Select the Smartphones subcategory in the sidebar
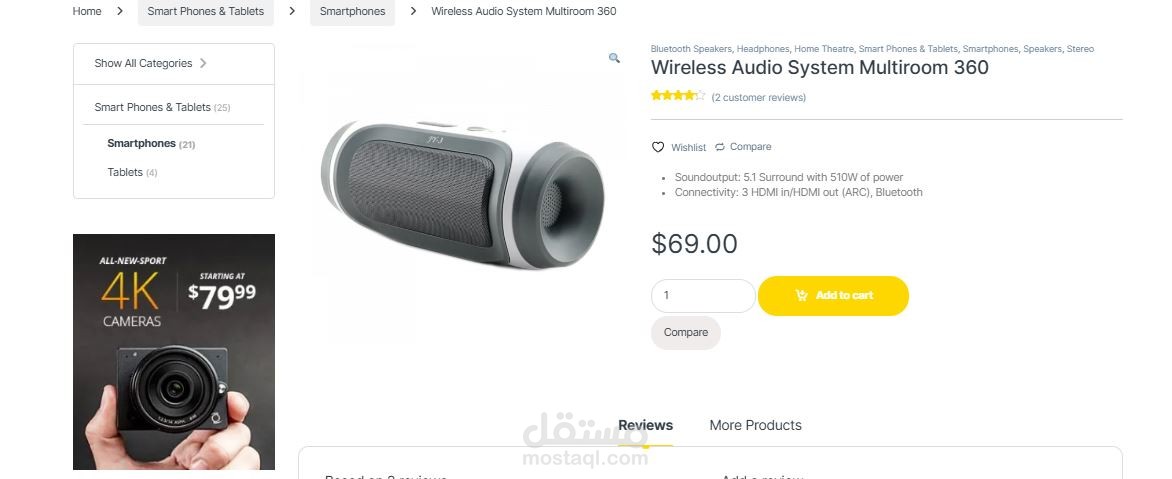Viewport: 1172px width, 479px height. pyautogui.click(x=141, y=143)
